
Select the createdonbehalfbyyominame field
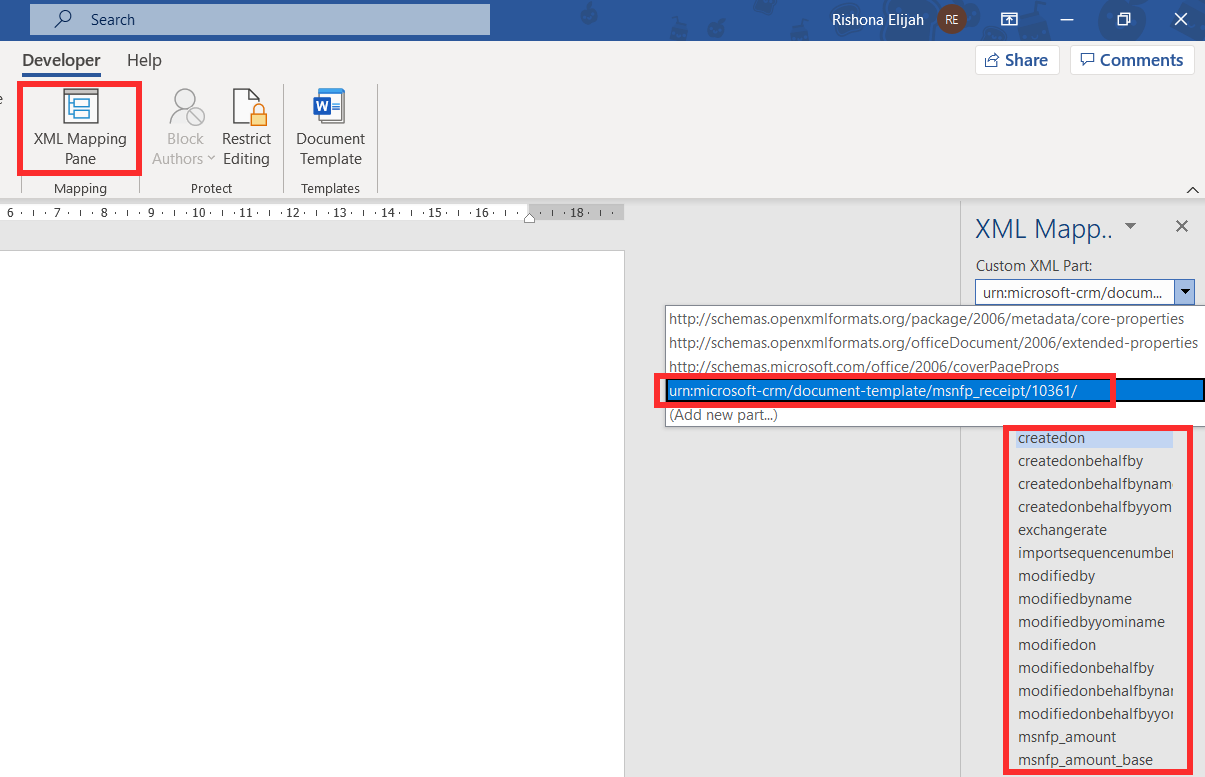(x=1094, y=507)
